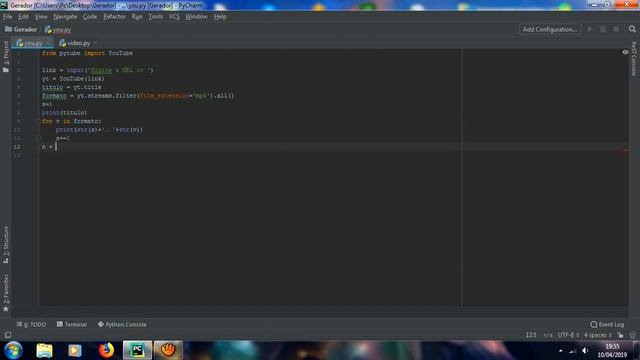Toggle the read-only lock icon in status bar
The width and height of the screenshot is (640, 360).
click(x=620, y=335)
